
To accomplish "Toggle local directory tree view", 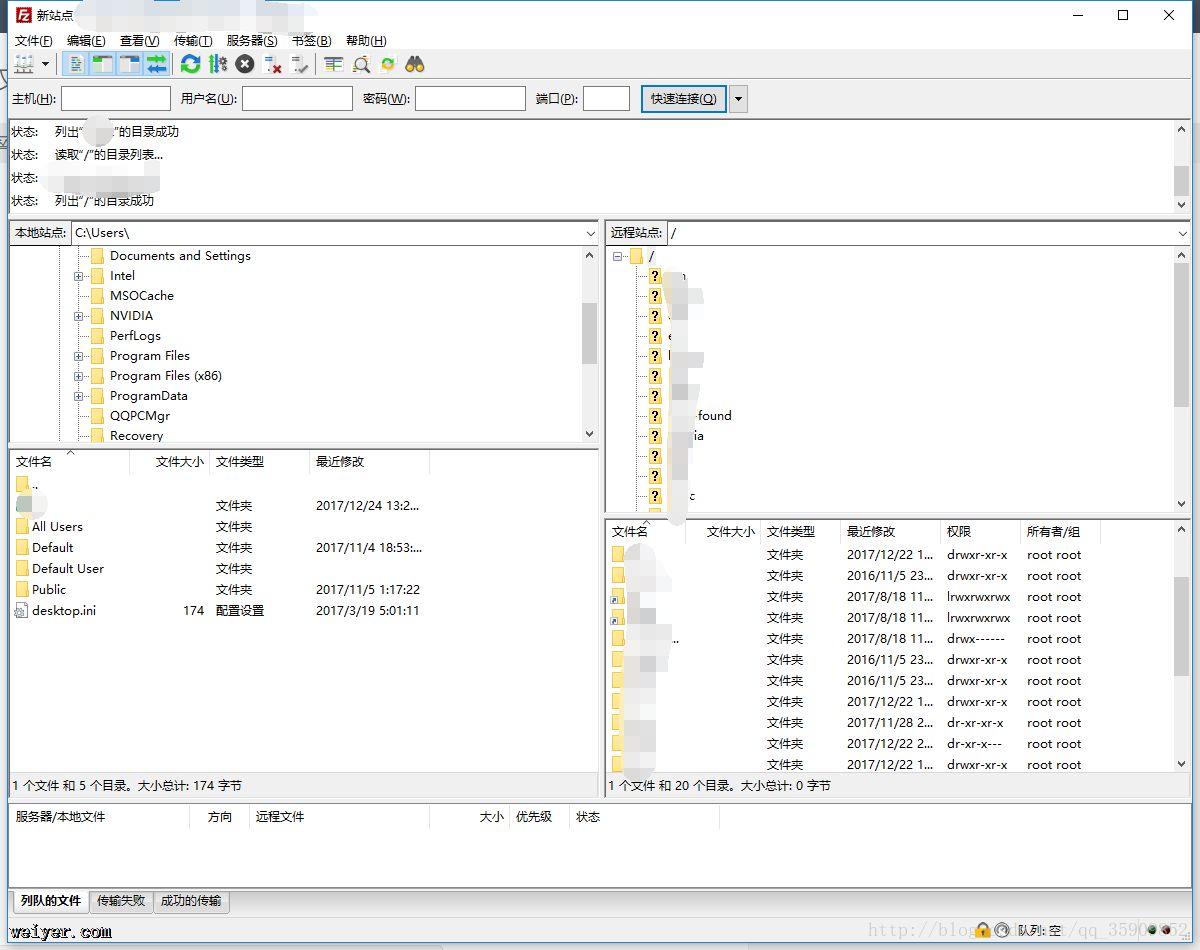I will pos(102,64).
